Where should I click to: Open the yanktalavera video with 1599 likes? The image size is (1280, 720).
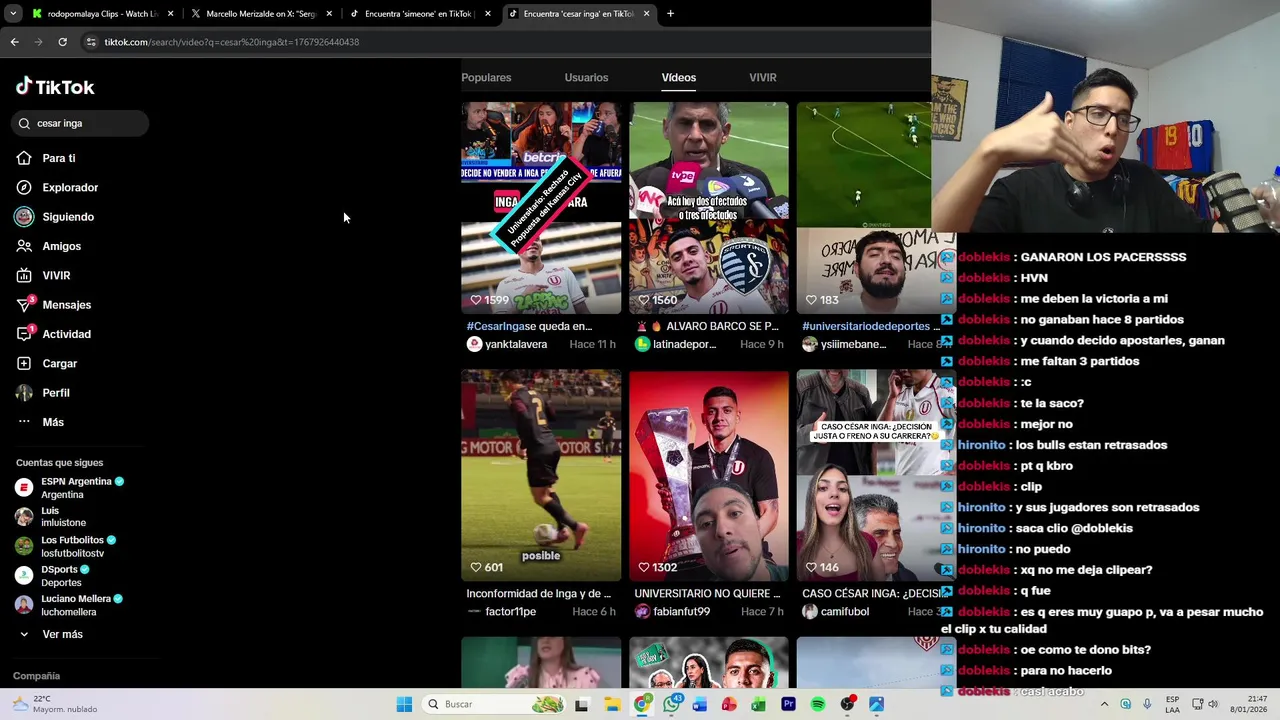tap(541, 208)
